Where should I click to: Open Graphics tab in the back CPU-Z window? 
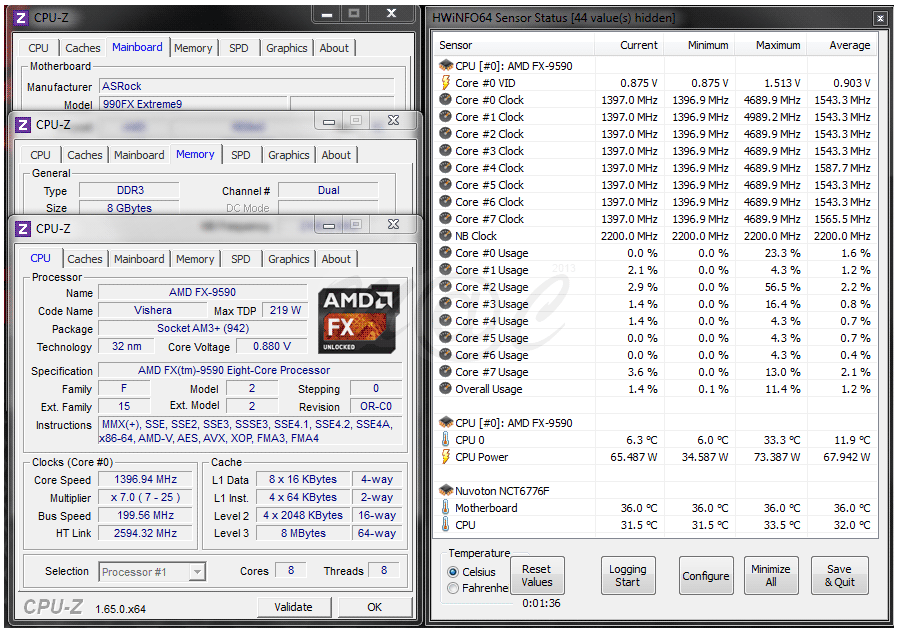pyautogui.click(x=286, y=48)
